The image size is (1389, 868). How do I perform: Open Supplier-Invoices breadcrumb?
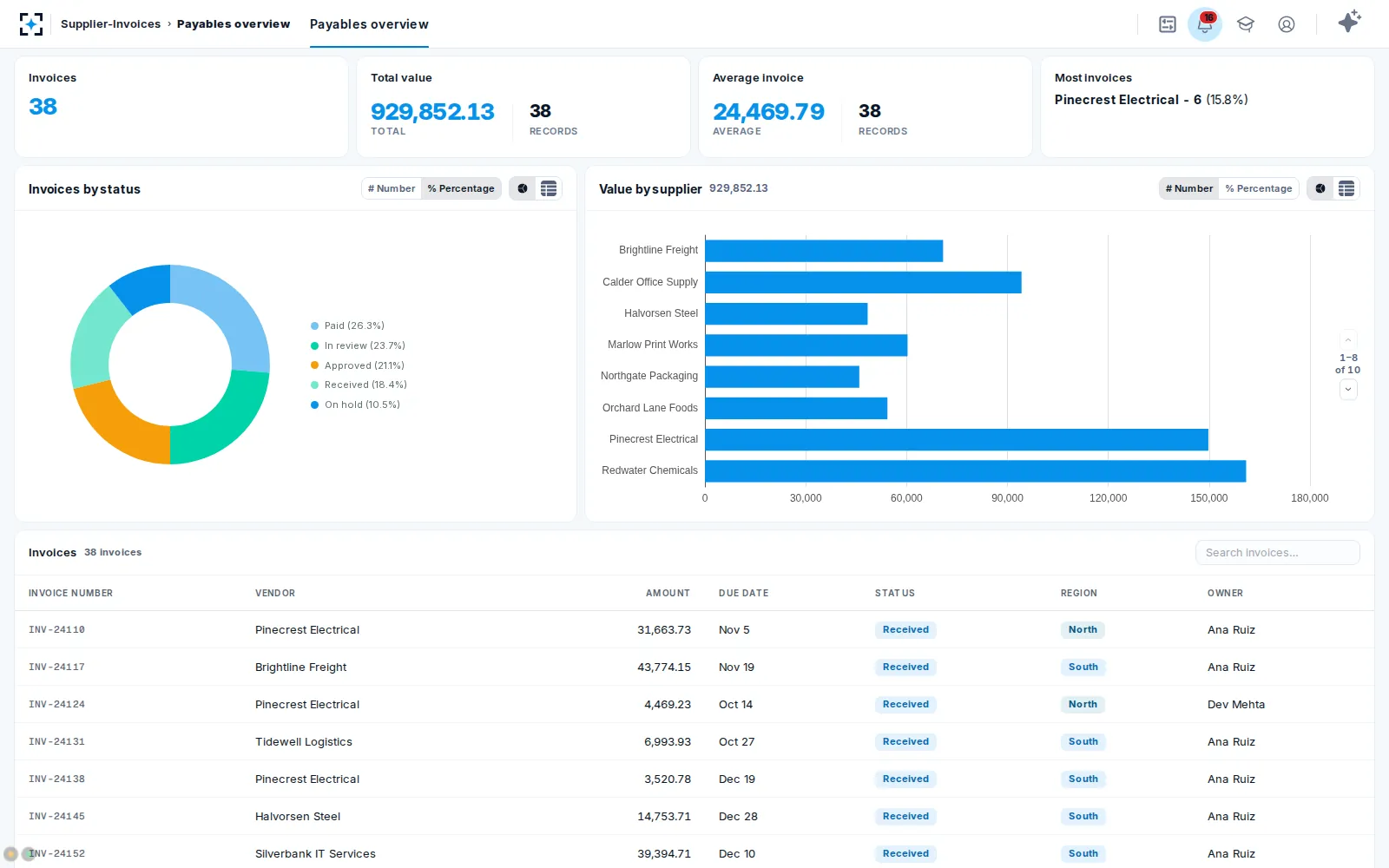pyautogui.click(x=110, y=24)
